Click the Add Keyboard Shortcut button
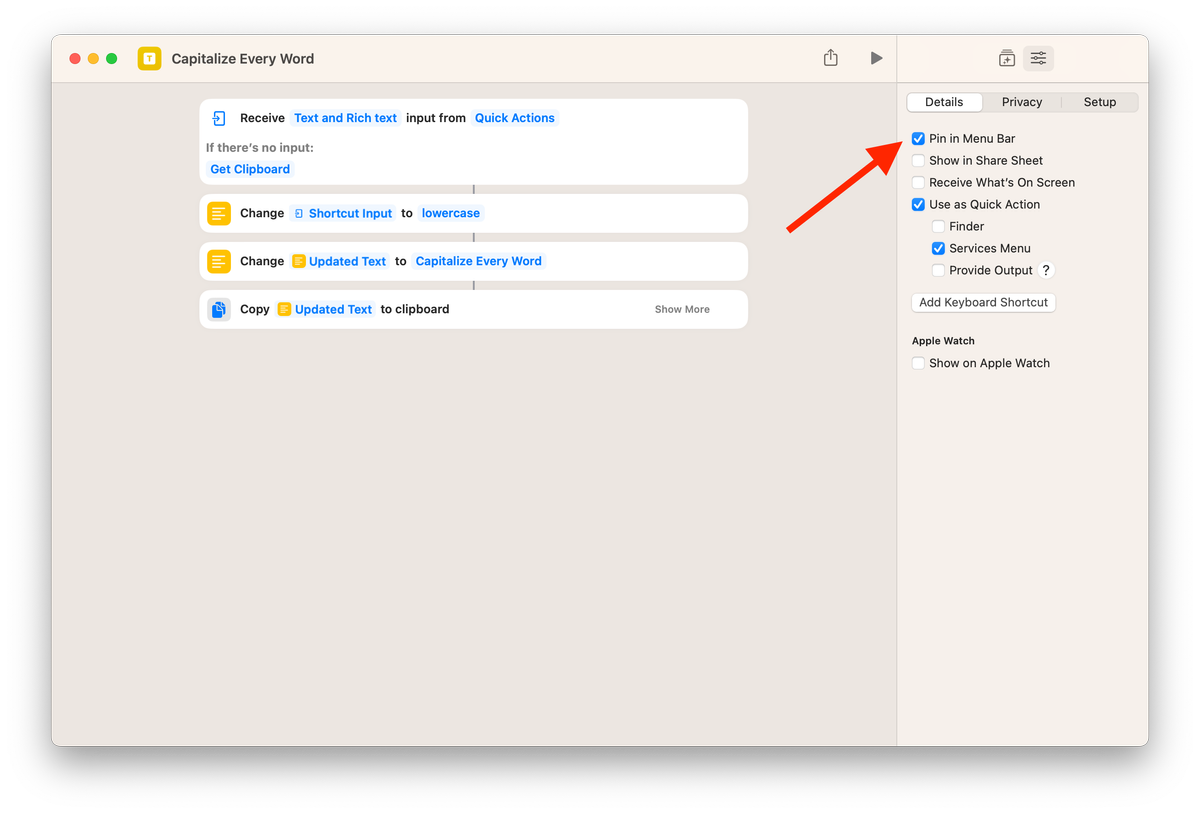The image size is (1200, 814). pyautogui.click(x=983, y=302)
